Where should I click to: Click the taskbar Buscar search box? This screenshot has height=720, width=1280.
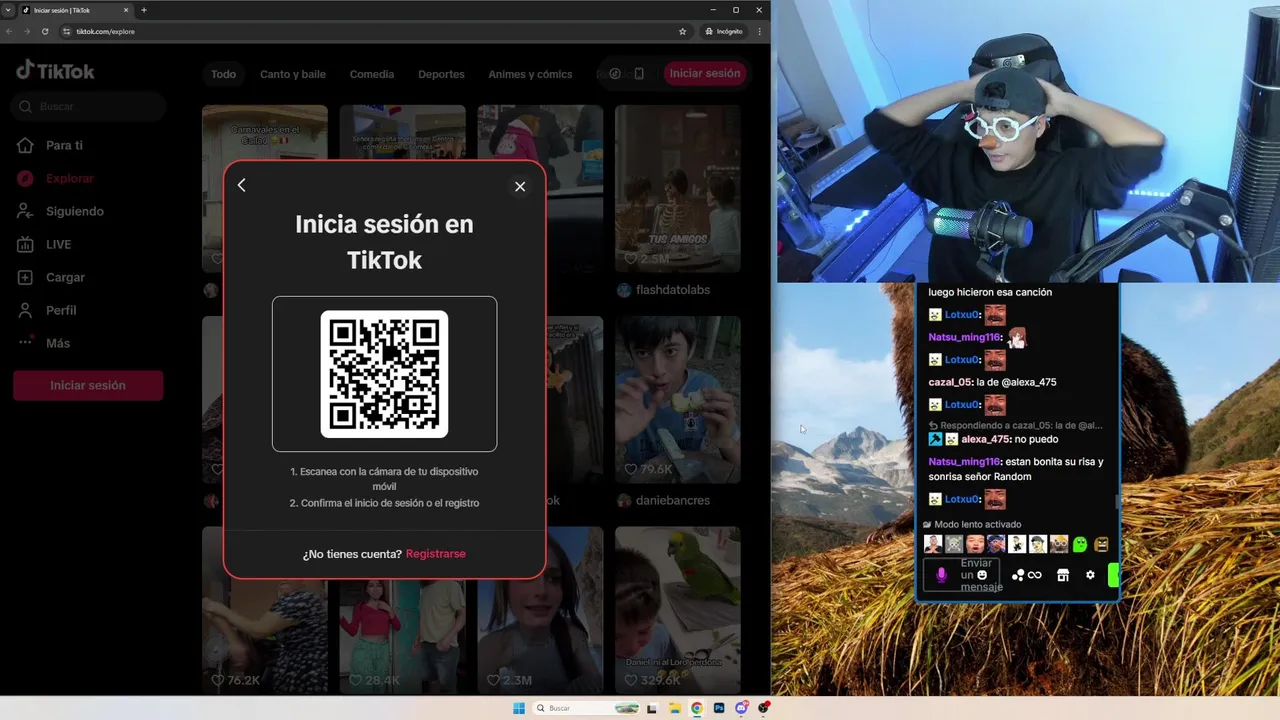pyautogui.click(x=586, y=708)
